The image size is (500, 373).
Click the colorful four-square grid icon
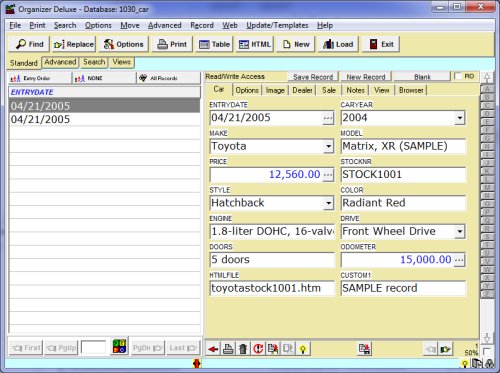119,346
